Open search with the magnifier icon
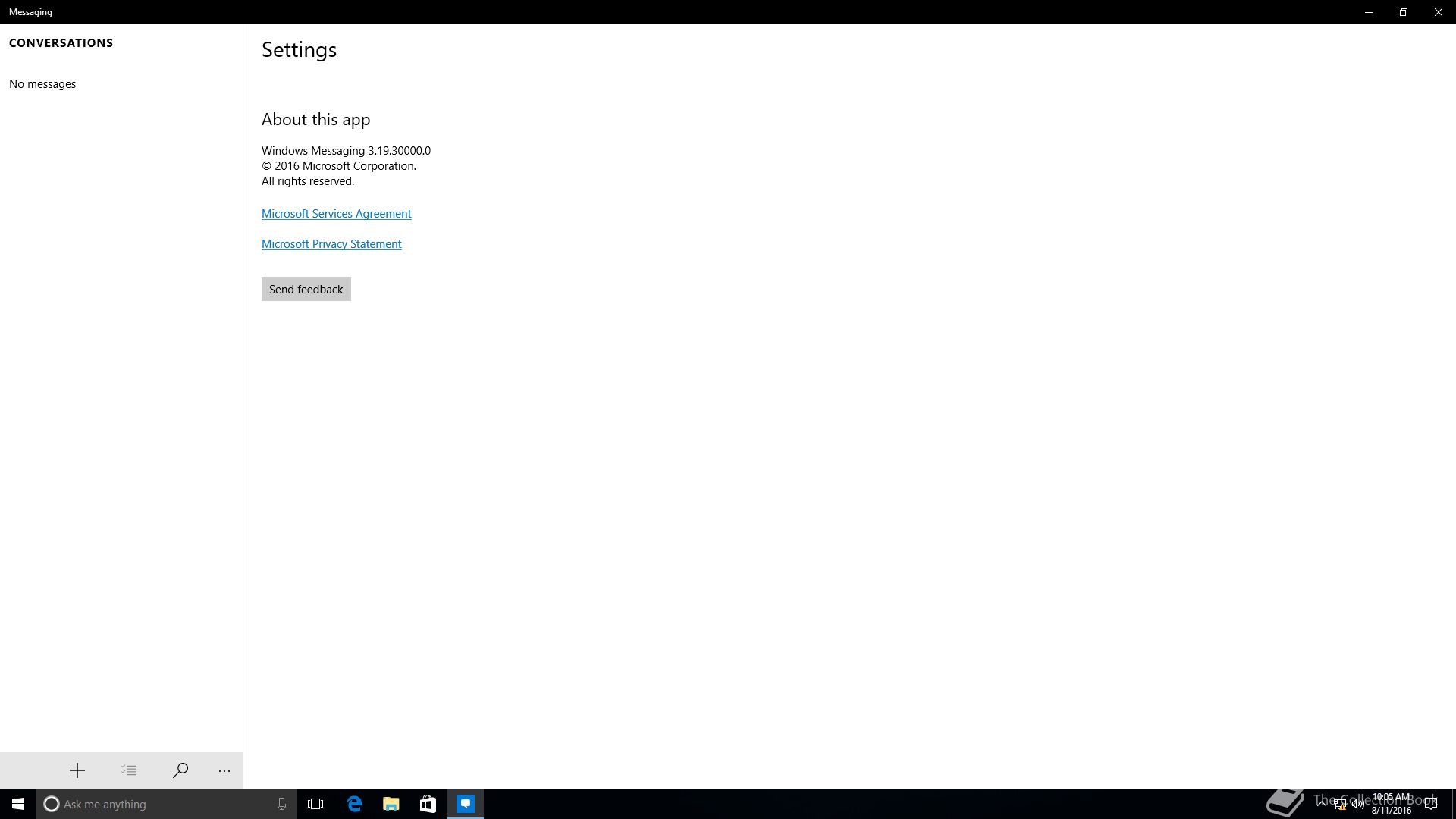Screen dimensions: 1456x819 180,770
